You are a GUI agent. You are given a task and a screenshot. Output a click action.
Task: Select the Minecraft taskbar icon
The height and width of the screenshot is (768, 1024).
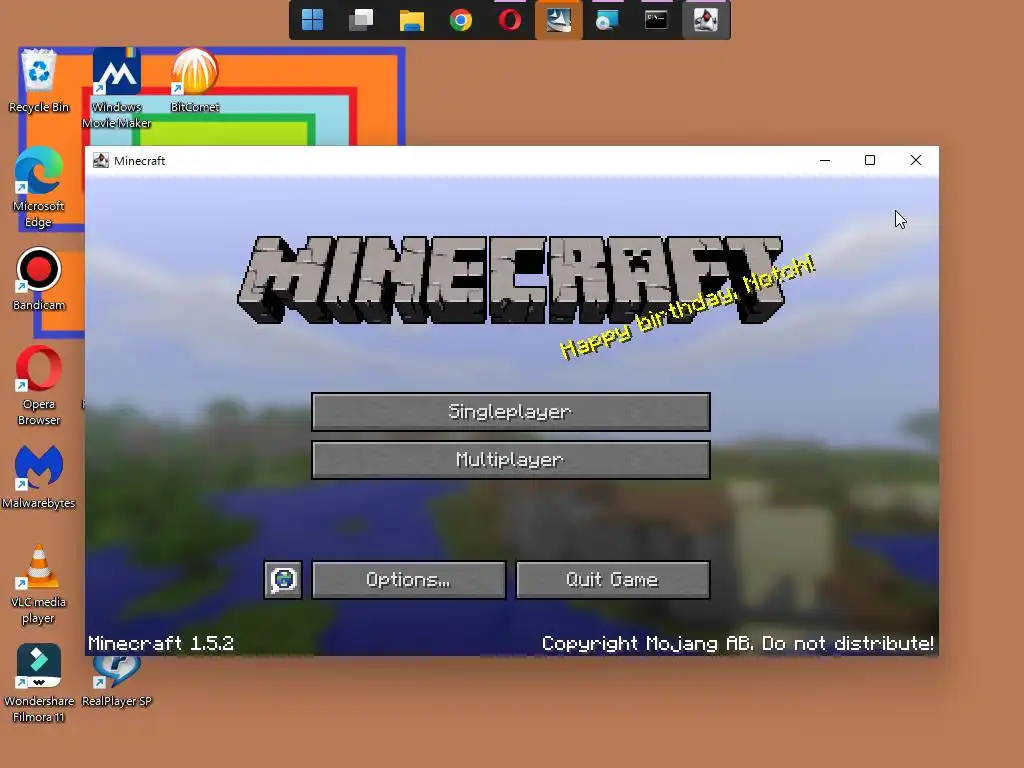706,20
